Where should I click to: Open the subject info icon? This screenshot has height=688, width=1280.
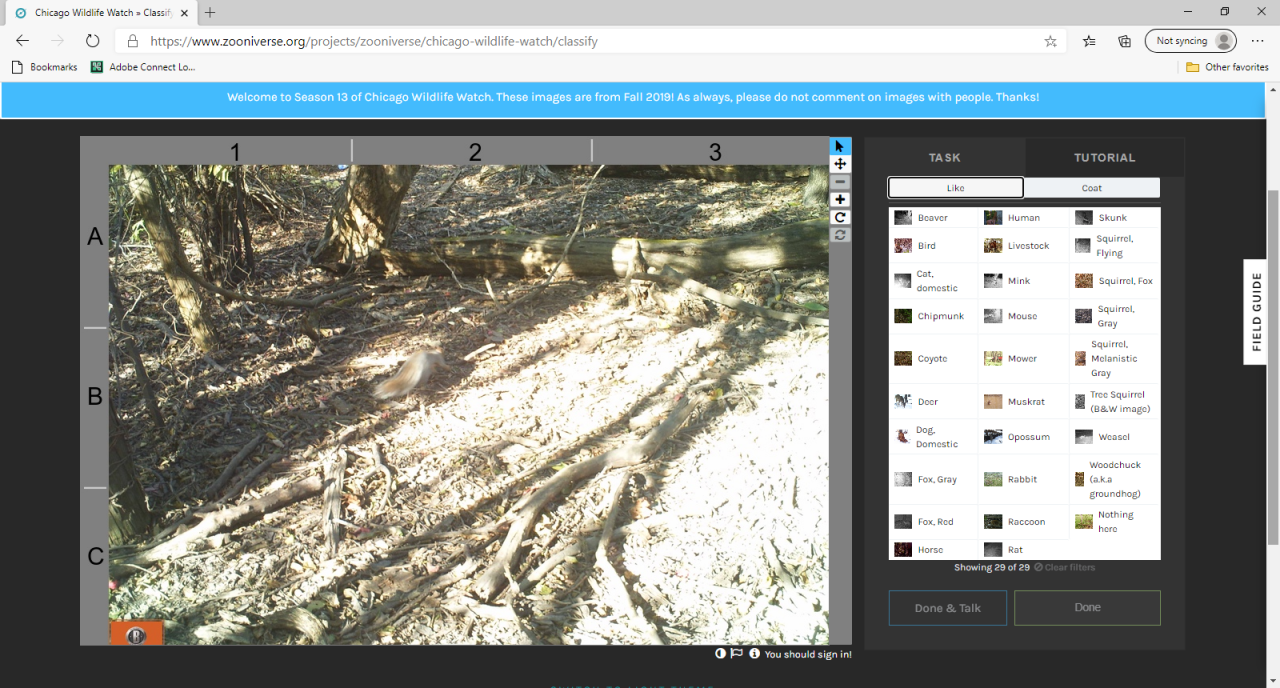pos(754,654)
